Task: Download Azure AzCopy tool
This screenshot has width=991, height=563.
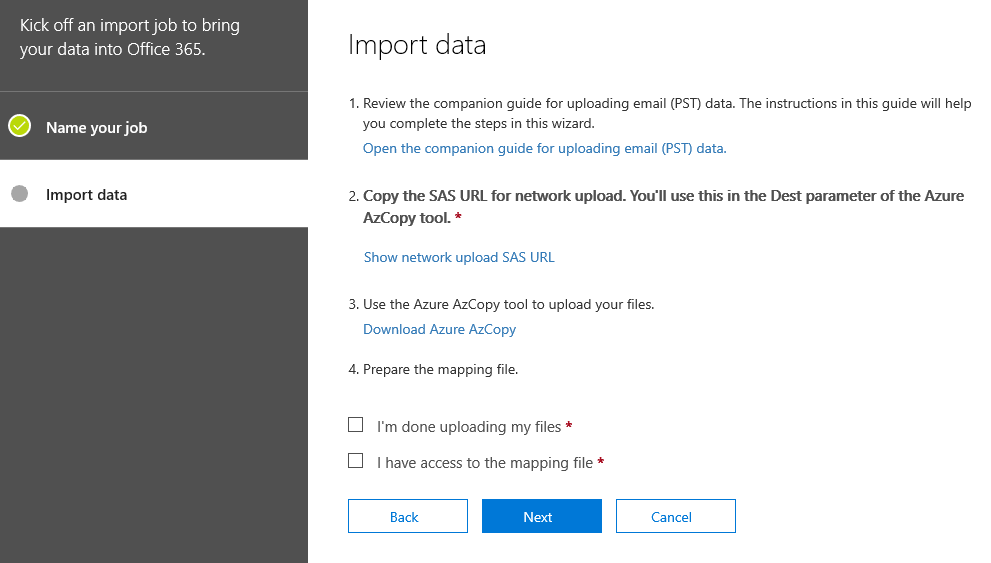Action: (439, 330)
